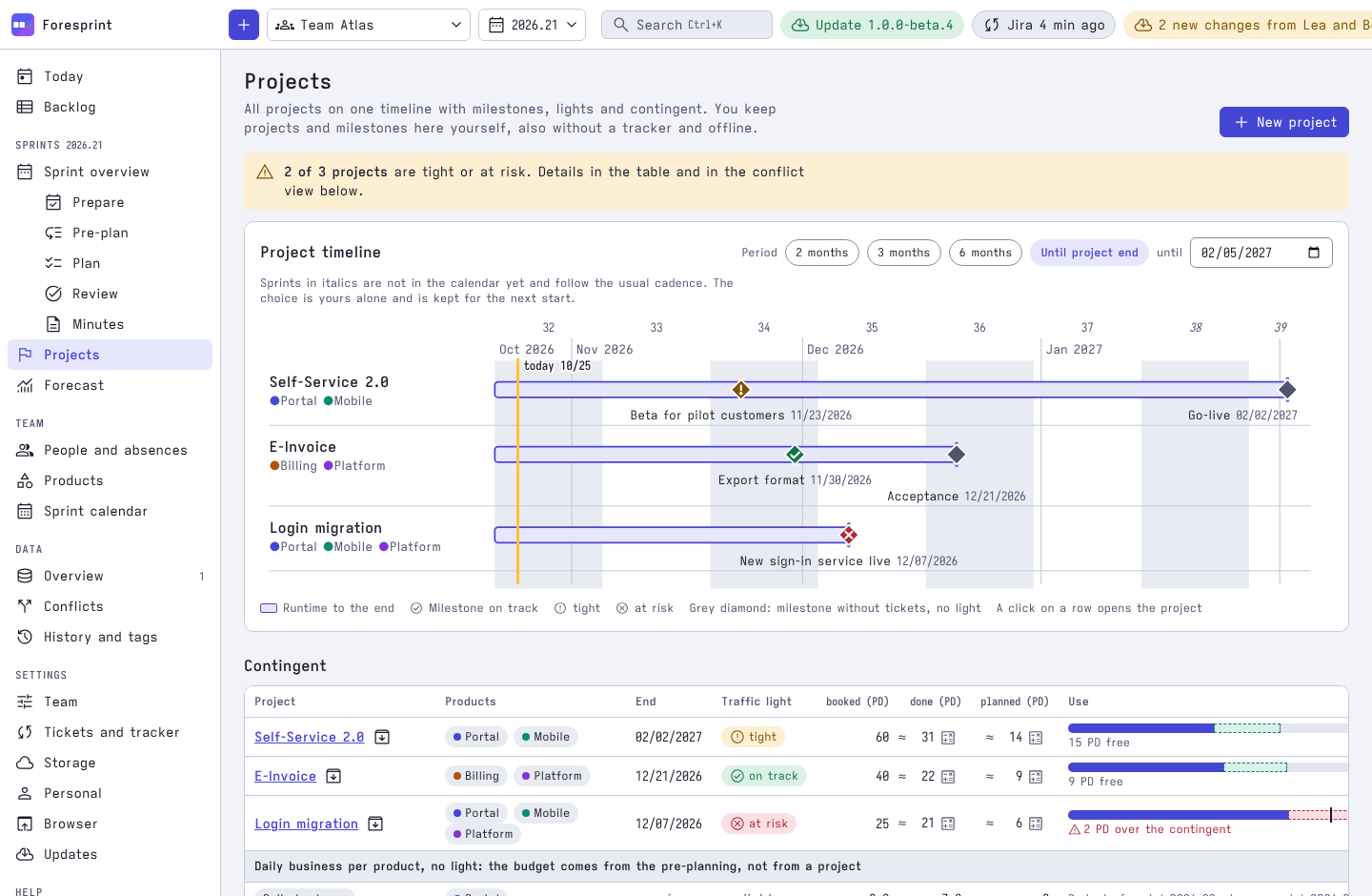1372x896 pixels.
Task: Click the Platform chip in E-Invoice row
Action: pyautogui.click(x=553, y=776)
